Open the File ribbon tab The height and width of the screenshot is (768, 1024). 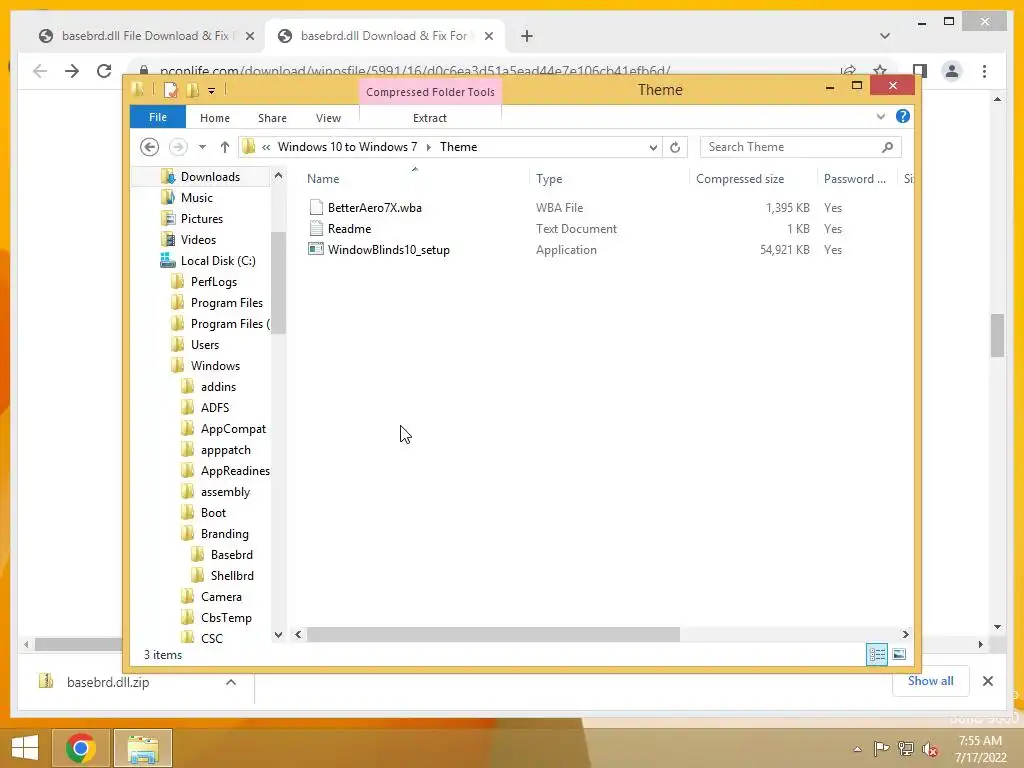157,118
